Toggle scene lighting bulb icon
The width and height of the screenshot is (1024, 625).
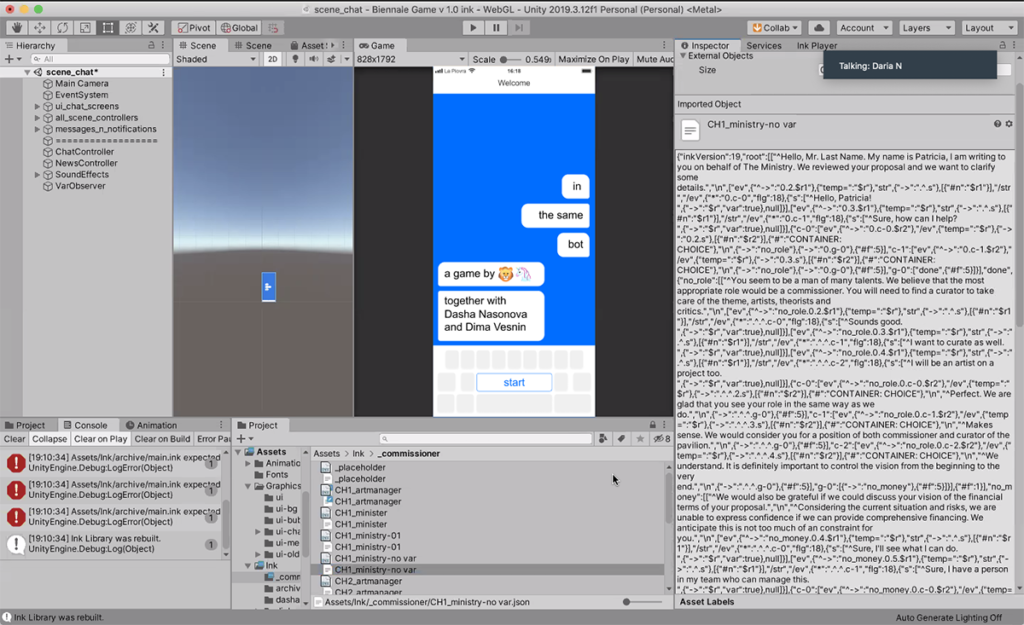(295, 60)
